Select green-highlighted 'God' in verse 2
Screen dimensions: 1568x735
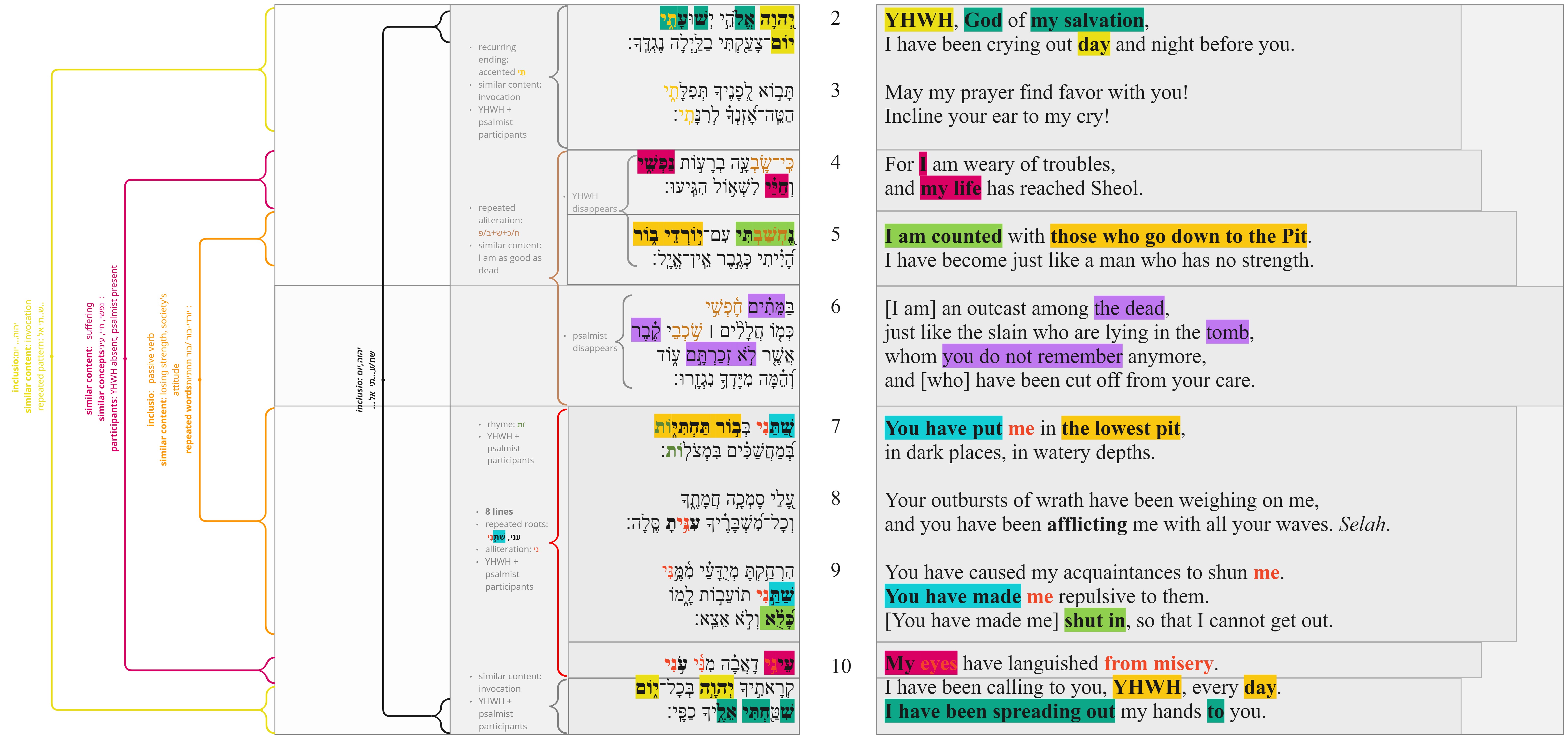click(x=983, y=20)
